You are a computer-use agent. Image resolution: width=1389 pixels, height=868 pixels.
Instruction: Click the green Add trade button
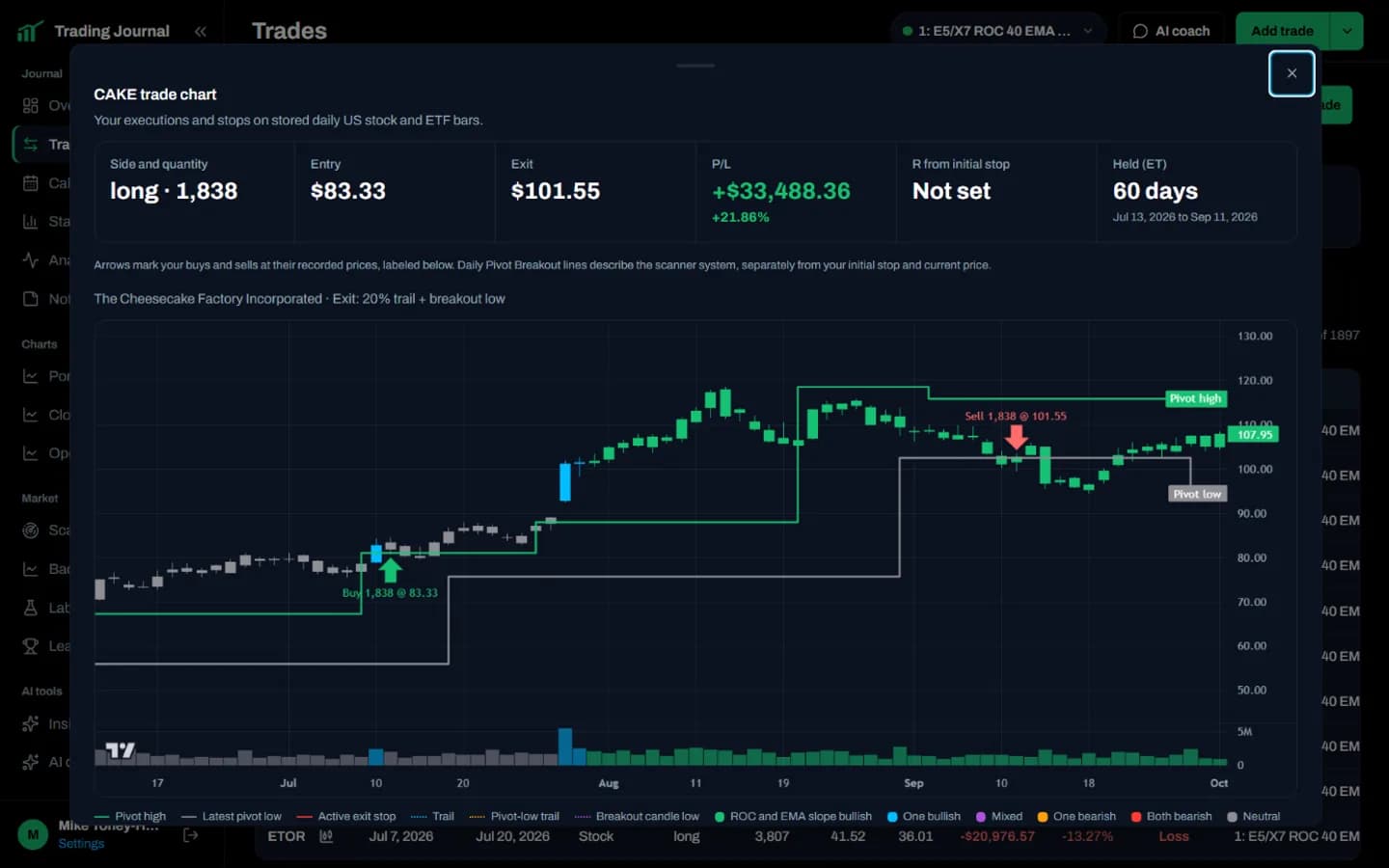pos(1282,31)
